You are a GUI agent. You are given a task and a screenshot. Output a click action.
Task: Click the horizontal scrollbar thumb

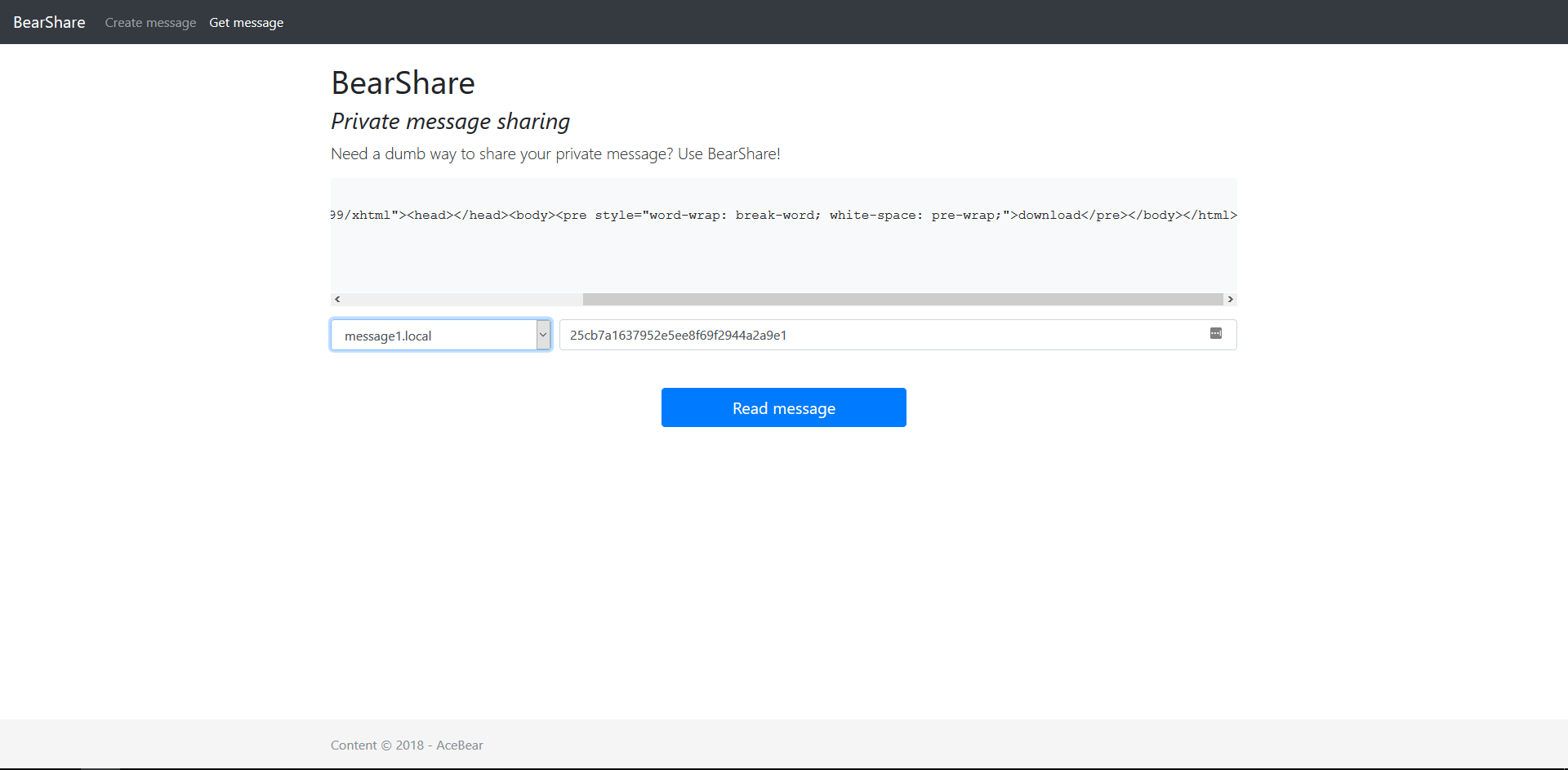pos(902,300)
